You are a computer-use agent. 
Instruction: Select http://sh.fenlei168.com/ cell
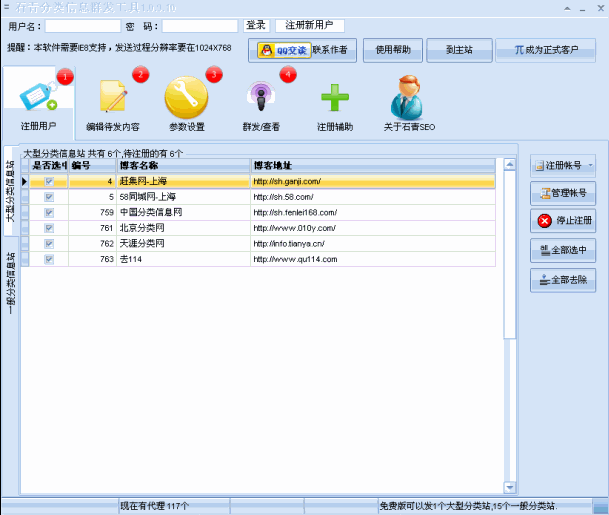pos(373,212)
